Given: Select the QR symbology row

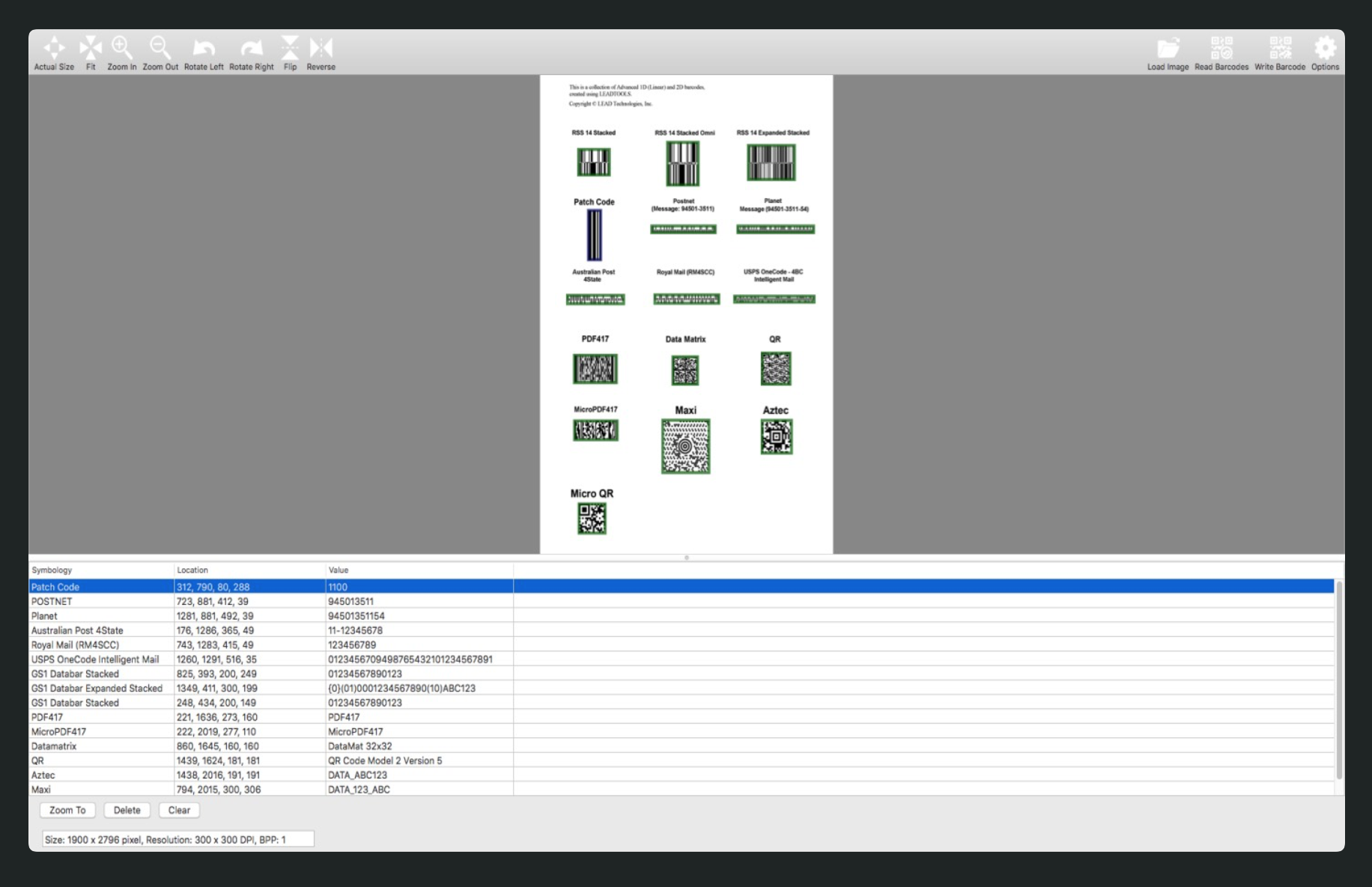Looking at the screenshot, I should (682, 760).
